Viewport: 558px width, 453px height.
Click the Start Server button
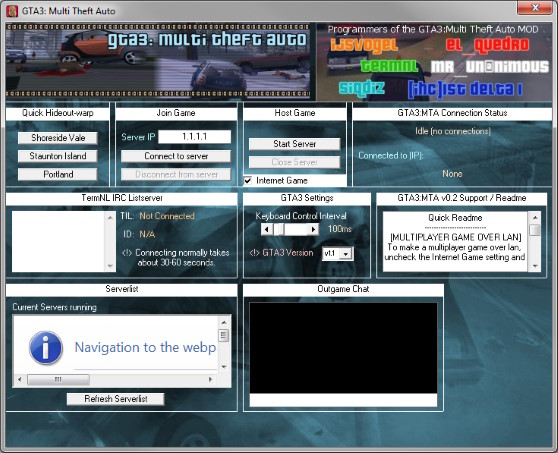pos(294,144)
